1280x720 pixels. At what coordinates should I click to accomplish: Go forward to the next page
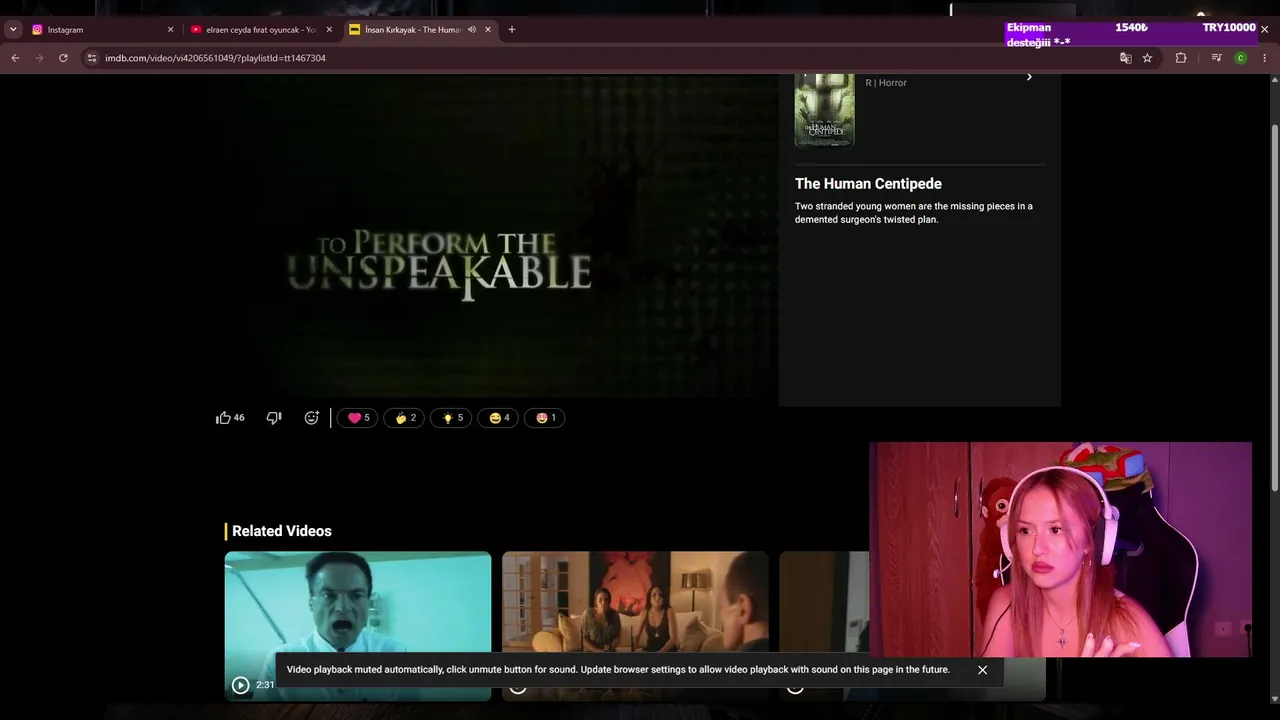39,58
